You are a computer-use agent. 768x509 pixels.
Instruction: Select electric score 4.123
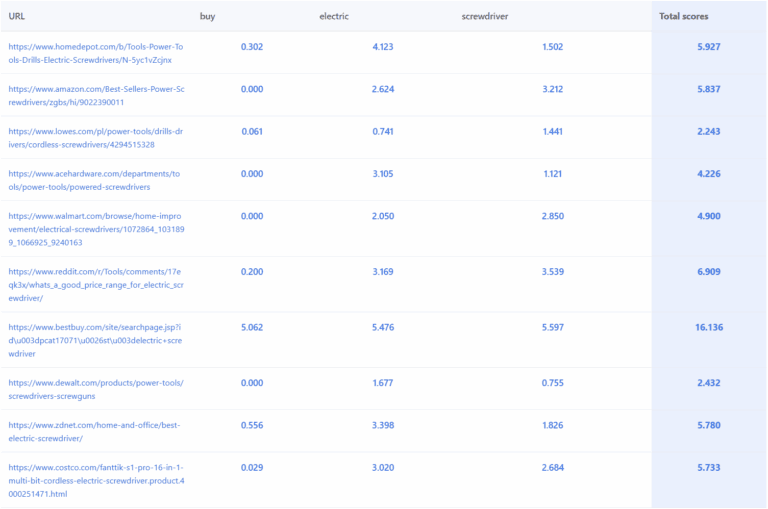[x=383, y=47]
